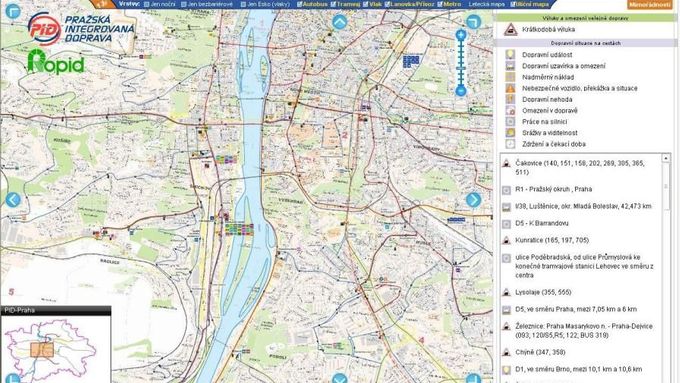Pan the map upward with the top arrow
The image size is (680, 383).
click(x=340, y=22)
